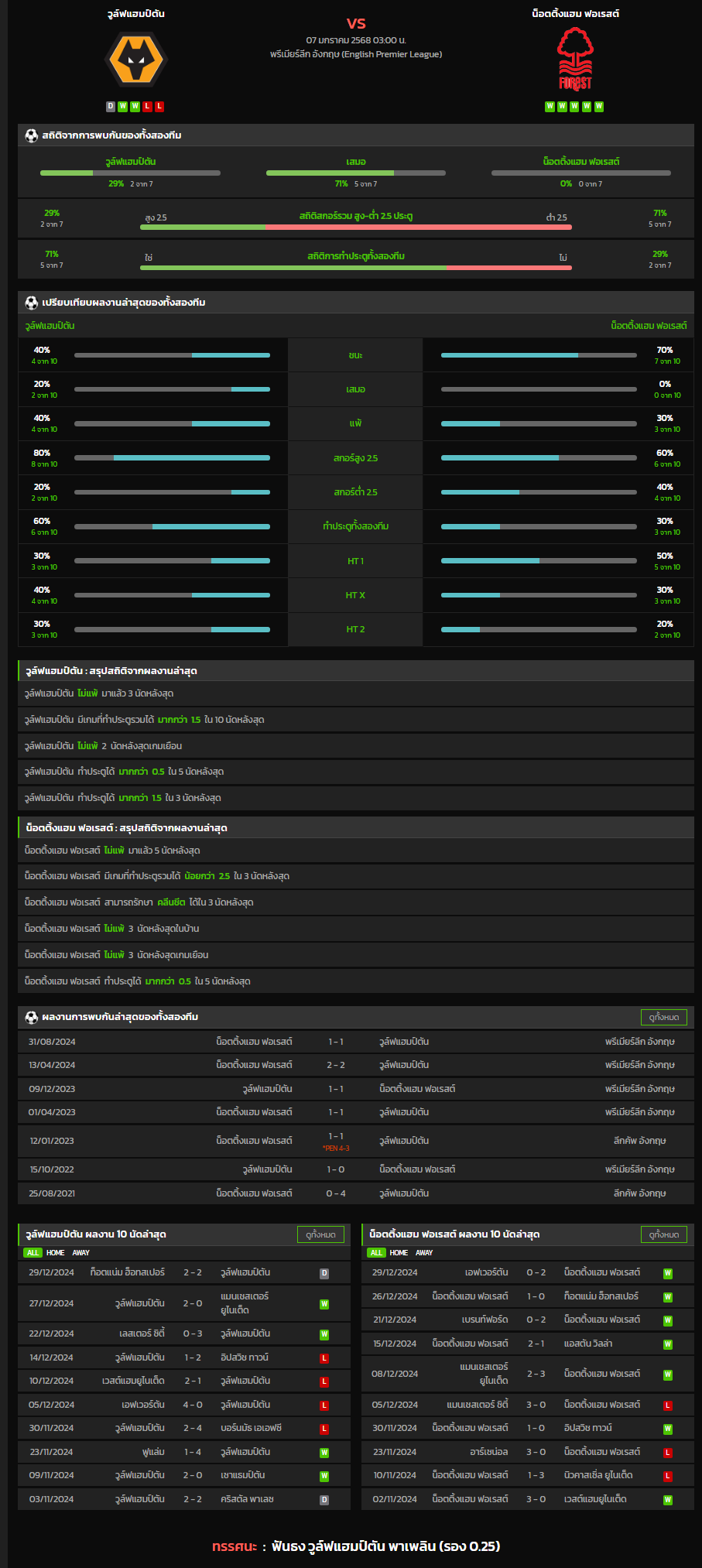Viewport: 702px width, 1568px height.
Task: Click W badge on Forest 1-0 Tottenham row
Action: click(x=668, y=1297)
